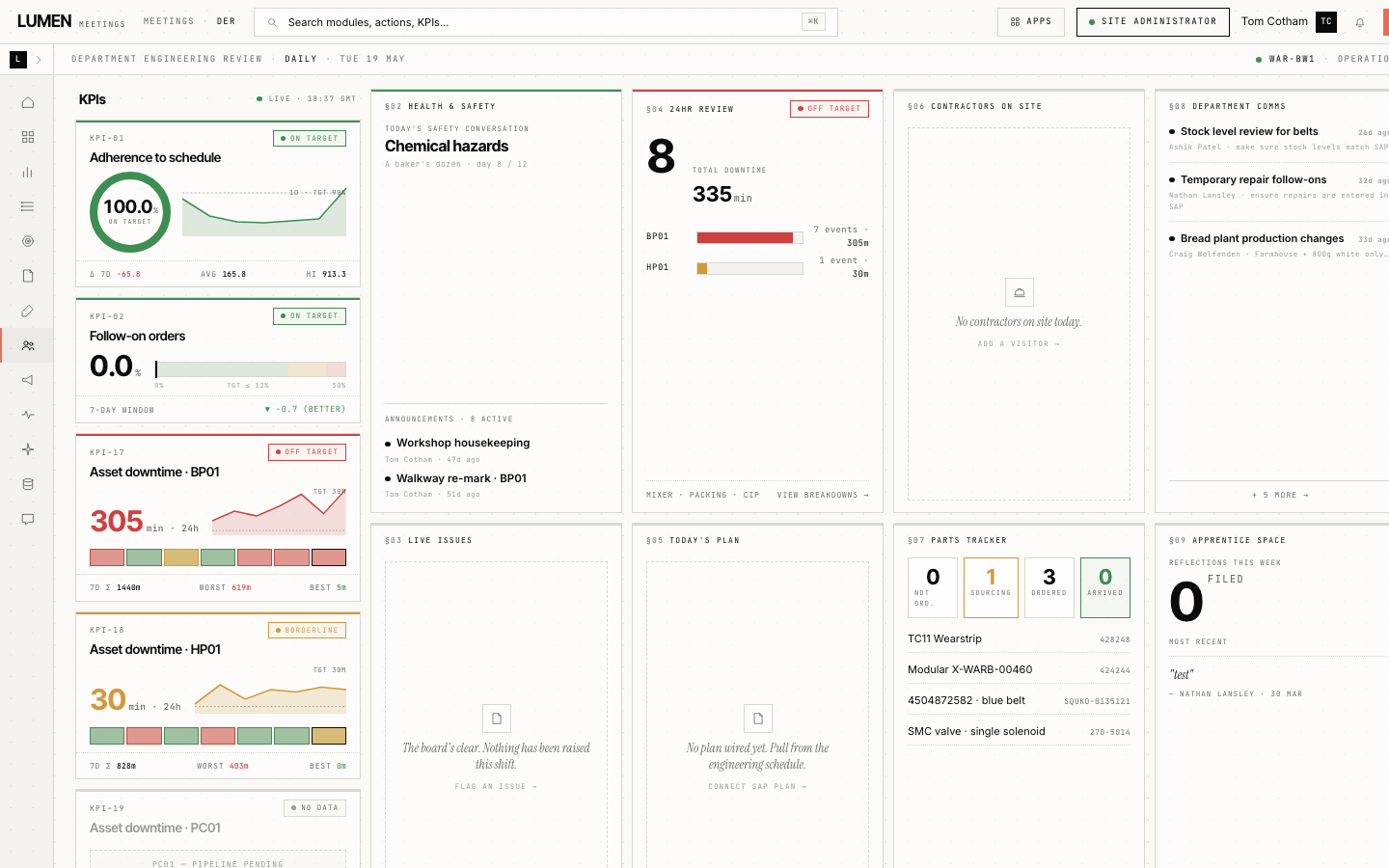Open the pulse activity icon in sidebar

pyautogui.click(x=28, y=415)
